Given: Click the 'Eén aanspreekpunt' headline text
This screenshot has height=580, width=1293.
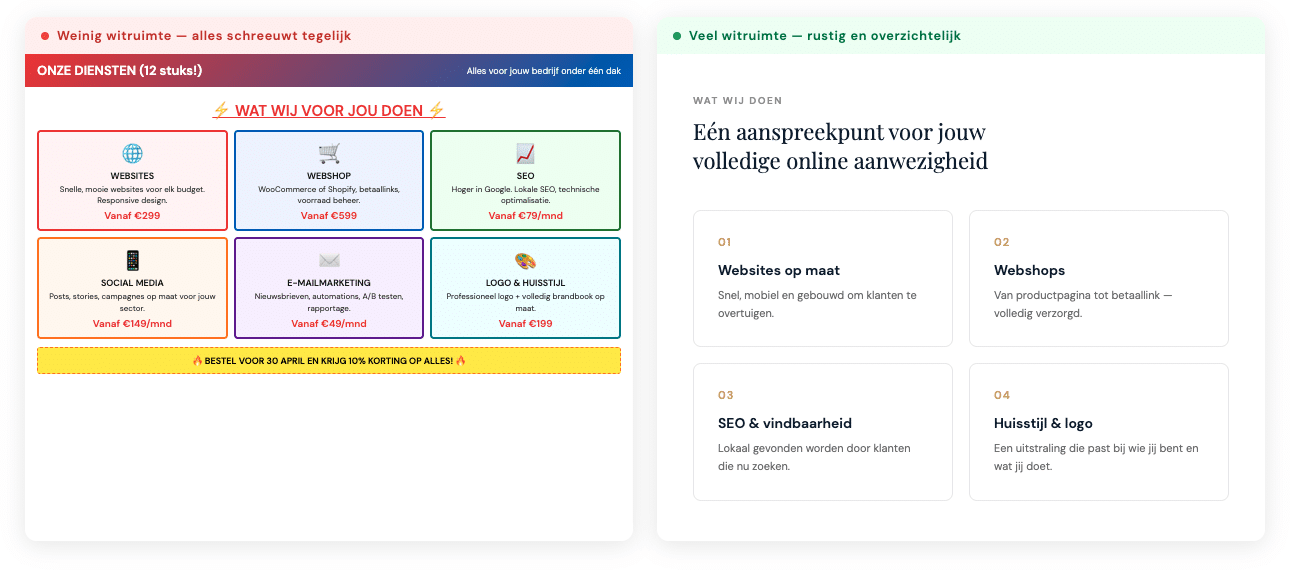Looking at the screenshot, I should point(840,146).
